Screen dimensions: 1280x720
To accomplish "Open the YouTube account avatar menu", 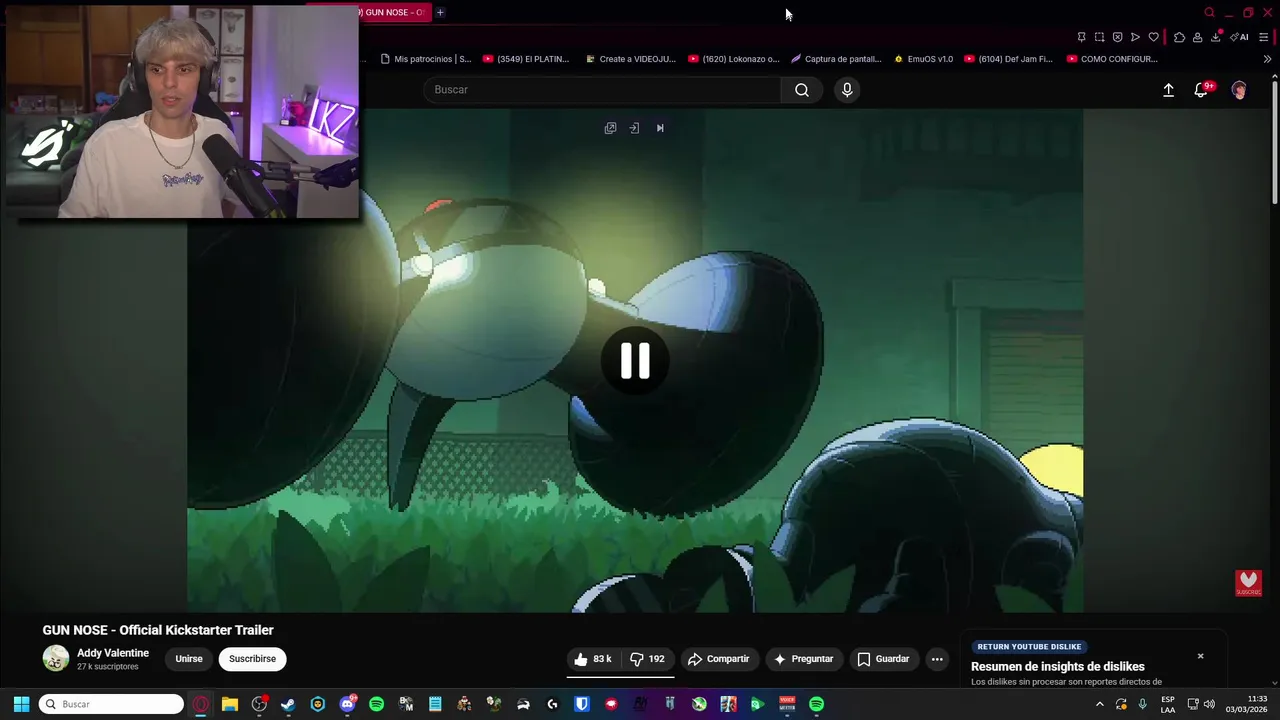I will tap(1239, 90).
